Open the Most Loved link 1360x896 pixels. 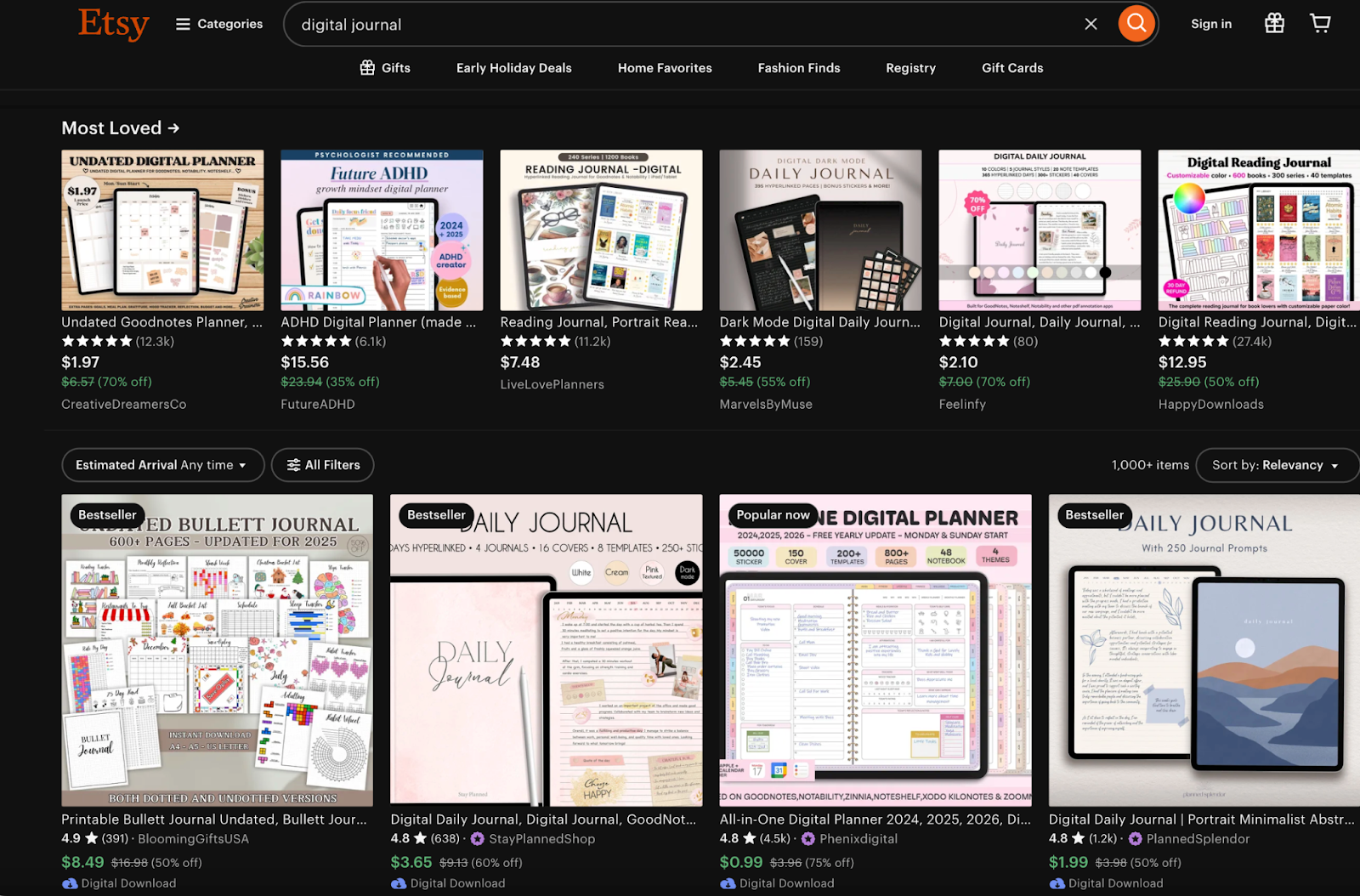coord(120,128)
